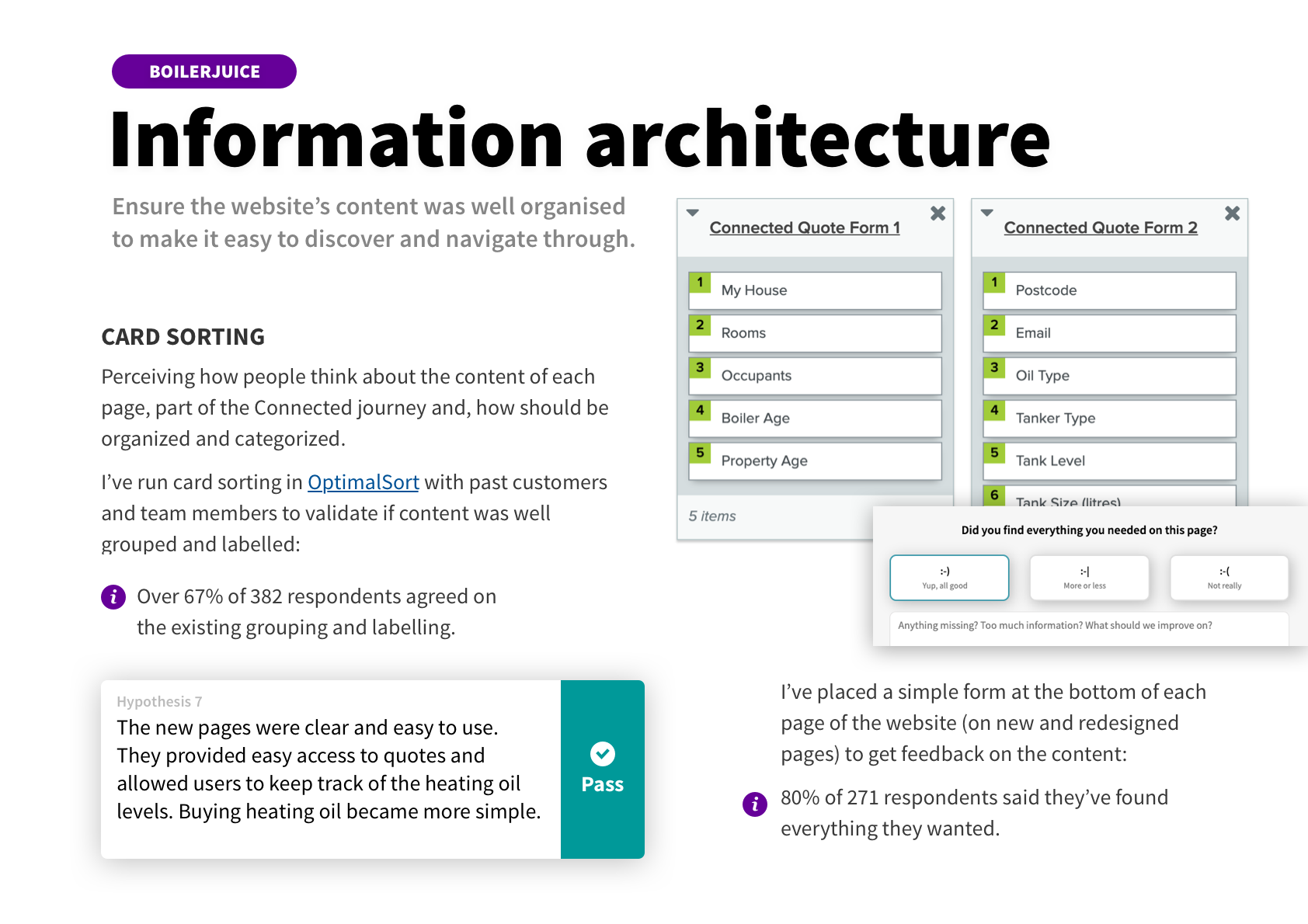Collapse Connected Quote Form 2 with its triangle
Viewport: 1308px width, 924px height.
point(987,213)
